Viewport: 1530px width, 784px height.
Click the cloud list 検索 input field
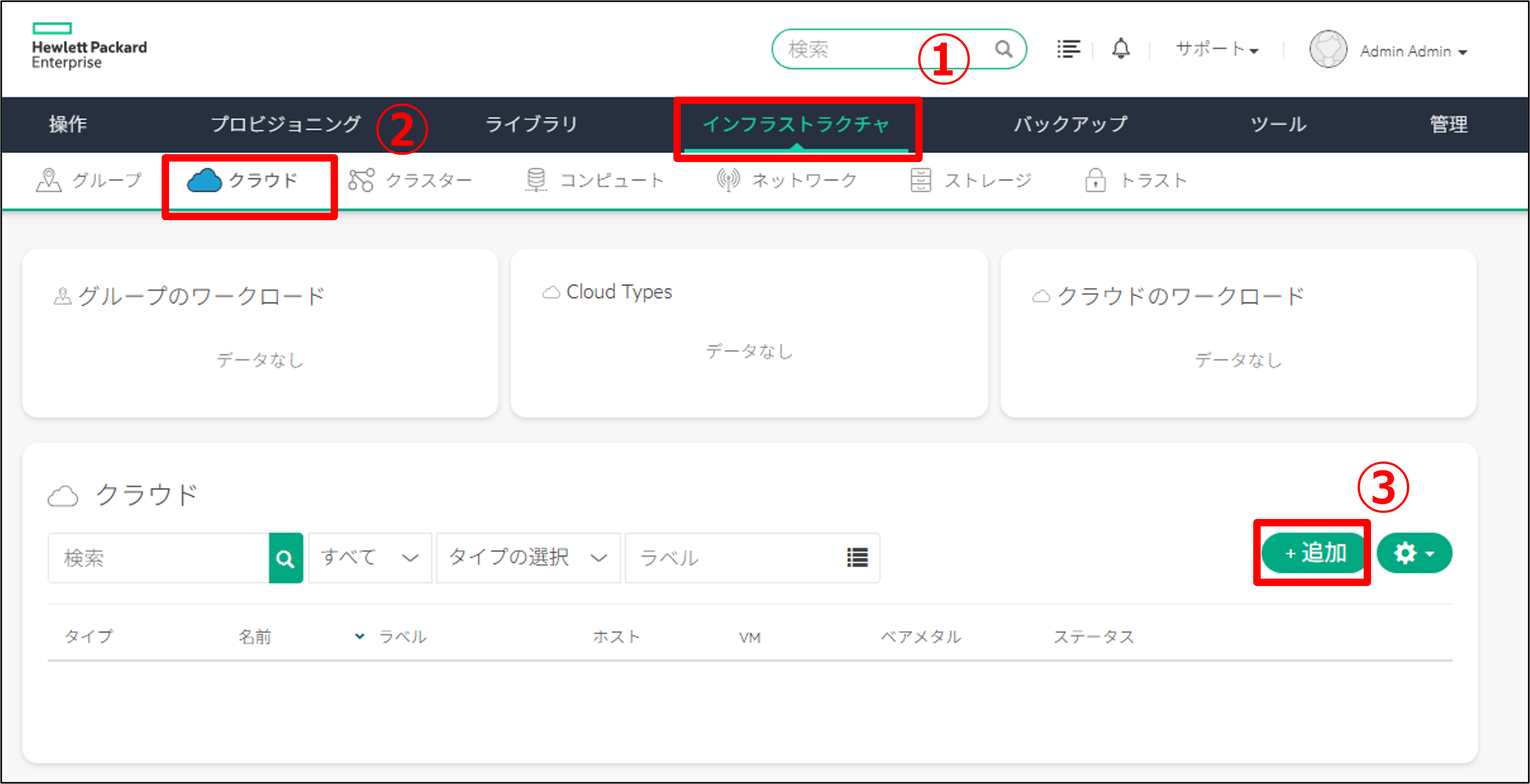click(158, 558)
